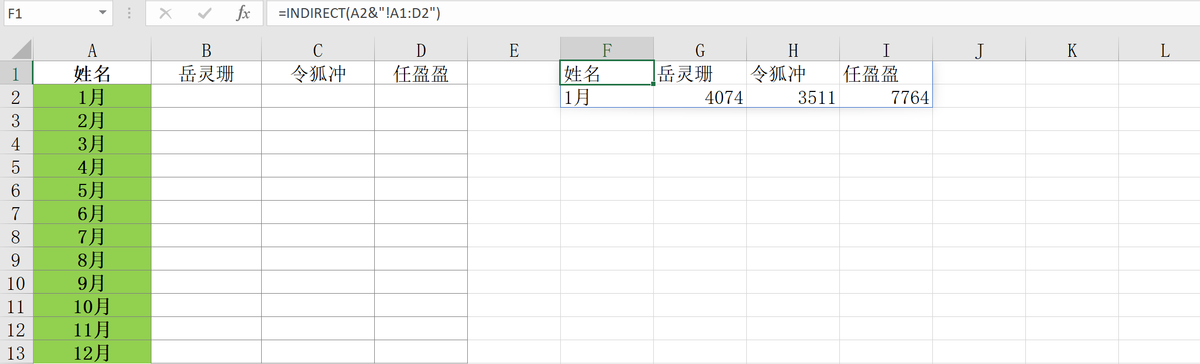Viewport: 1200px width, 364px height.
Task: Click cell with value 7764
Action: click(886, 97)
